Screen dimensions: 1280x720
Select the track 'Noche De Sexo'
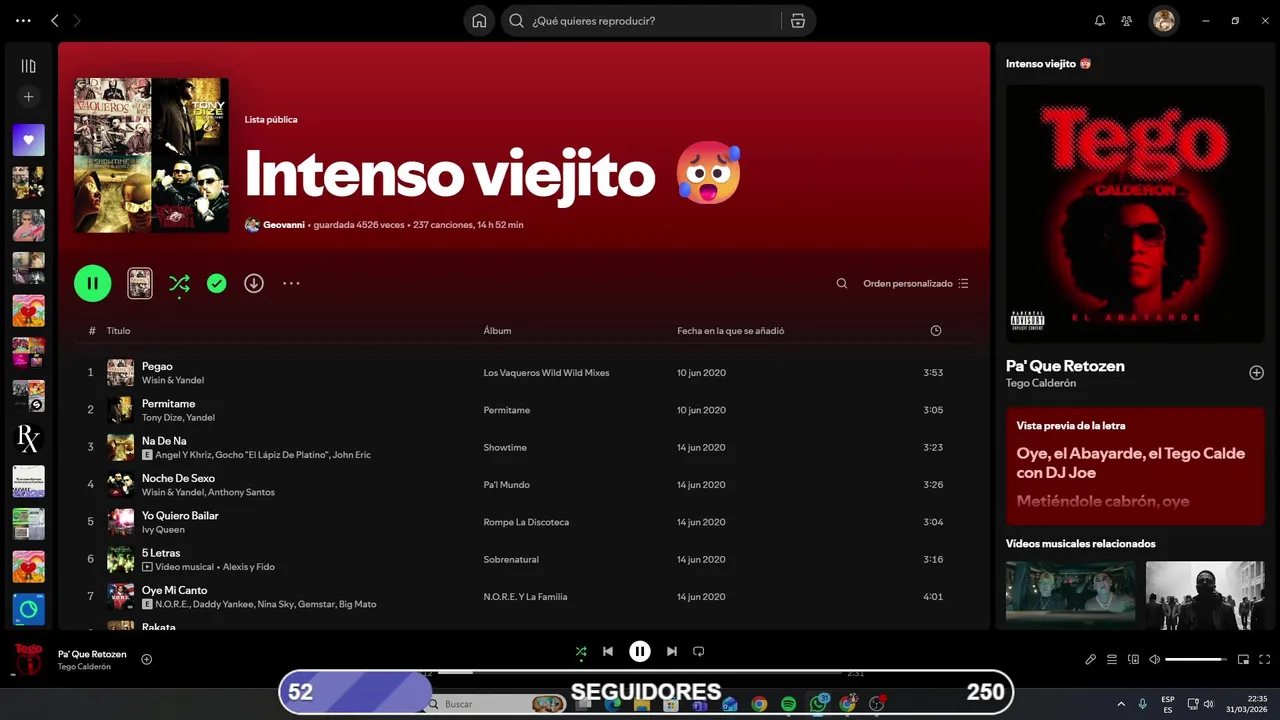click(x=178, y=478)
